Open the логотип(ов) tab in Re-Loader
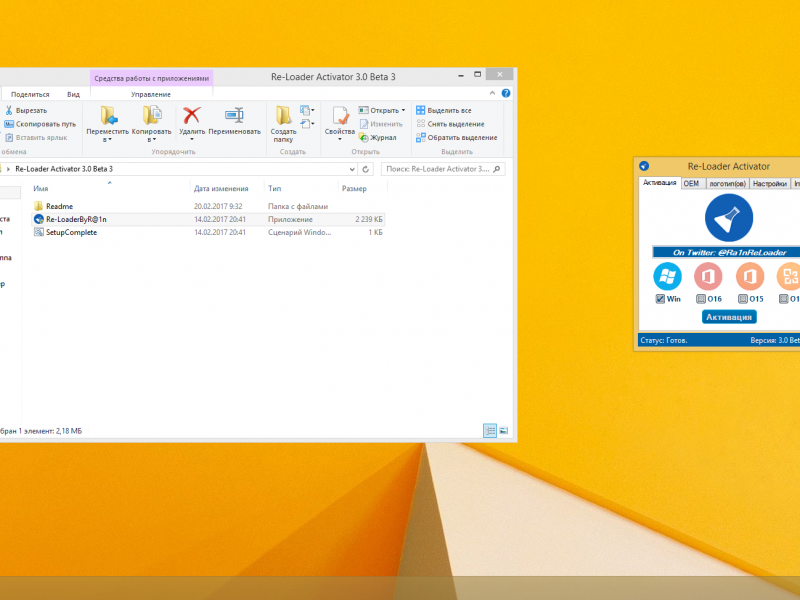The width and height of the screenshot is (800, 600). (728, 184)
